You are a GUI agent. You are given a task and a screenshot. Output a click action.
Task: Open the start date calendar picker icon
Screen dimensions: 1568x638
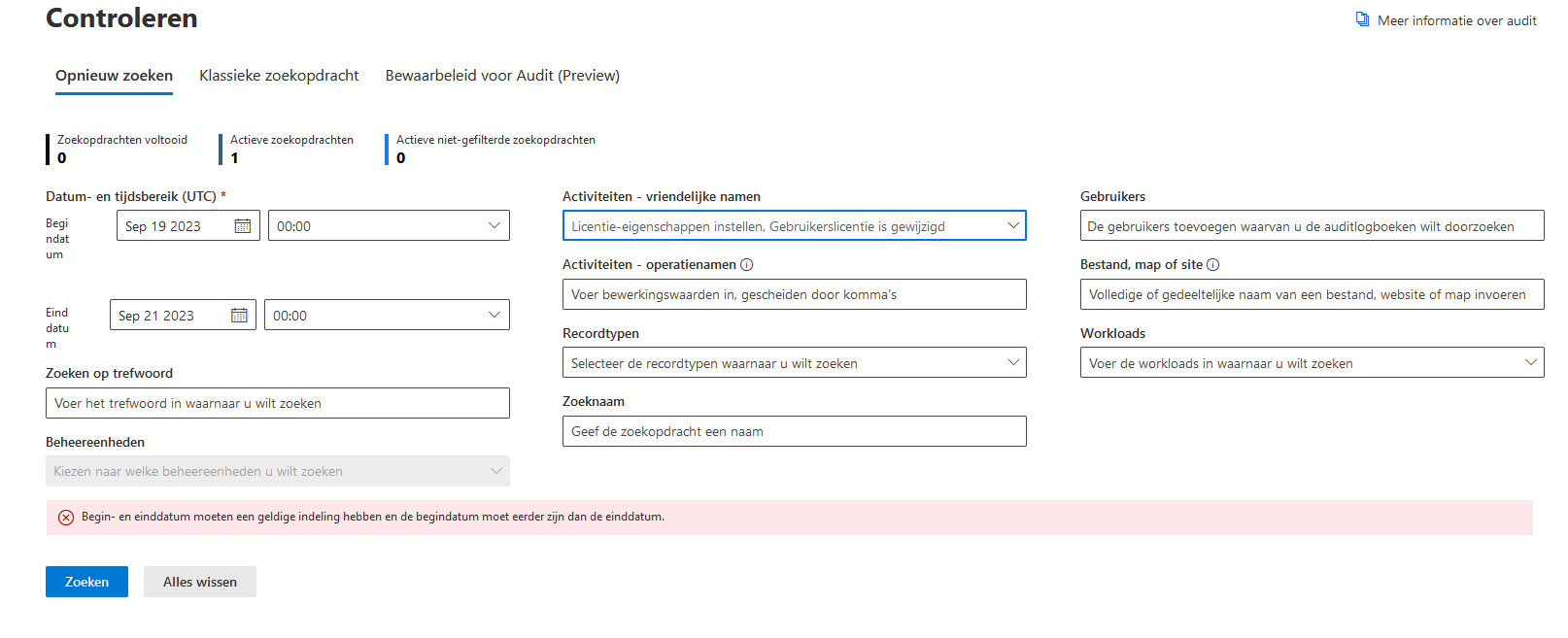(243, 226)
